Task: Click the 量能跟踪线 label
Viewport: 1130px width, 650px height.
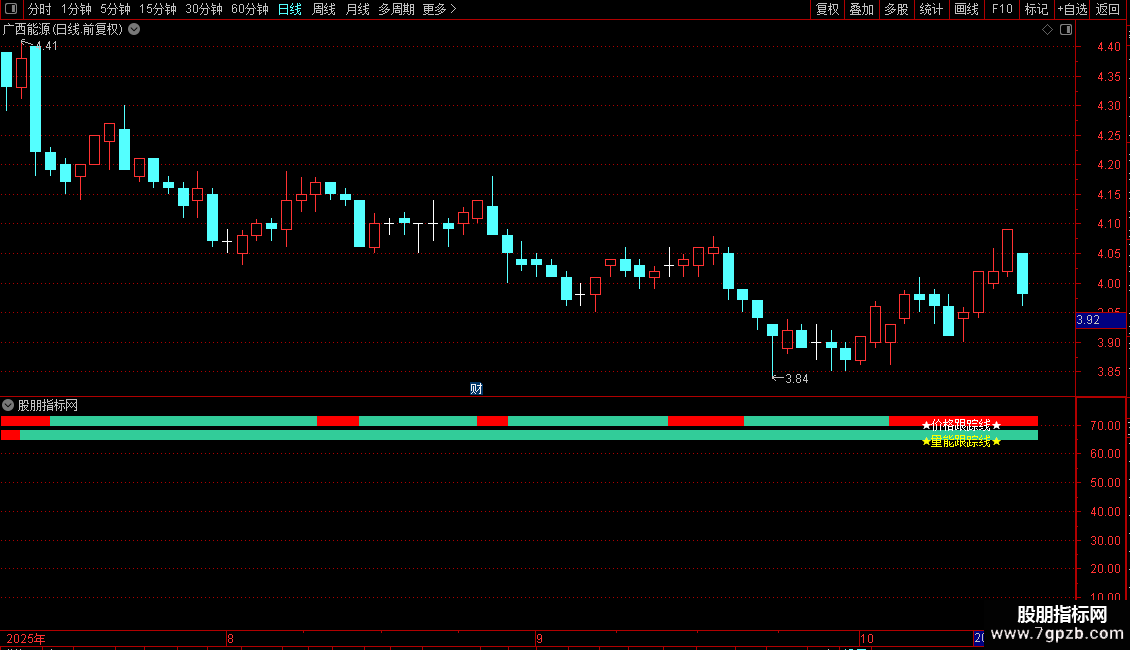Action: coord(961,441)
